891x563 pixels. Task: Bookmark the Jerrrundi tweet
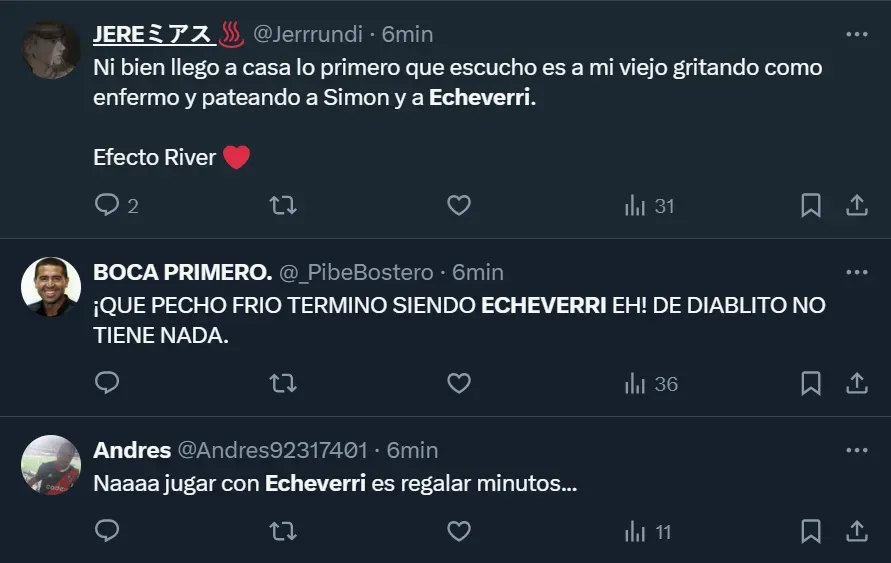tap(811, 205)
